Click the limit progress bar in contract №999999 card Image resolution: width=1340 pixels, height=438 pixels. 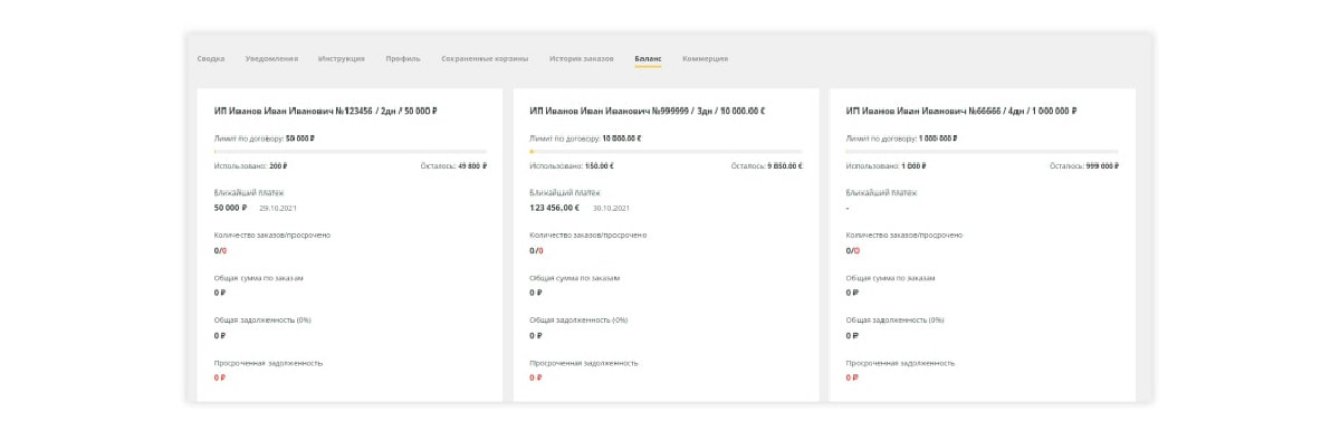(666, 152)
